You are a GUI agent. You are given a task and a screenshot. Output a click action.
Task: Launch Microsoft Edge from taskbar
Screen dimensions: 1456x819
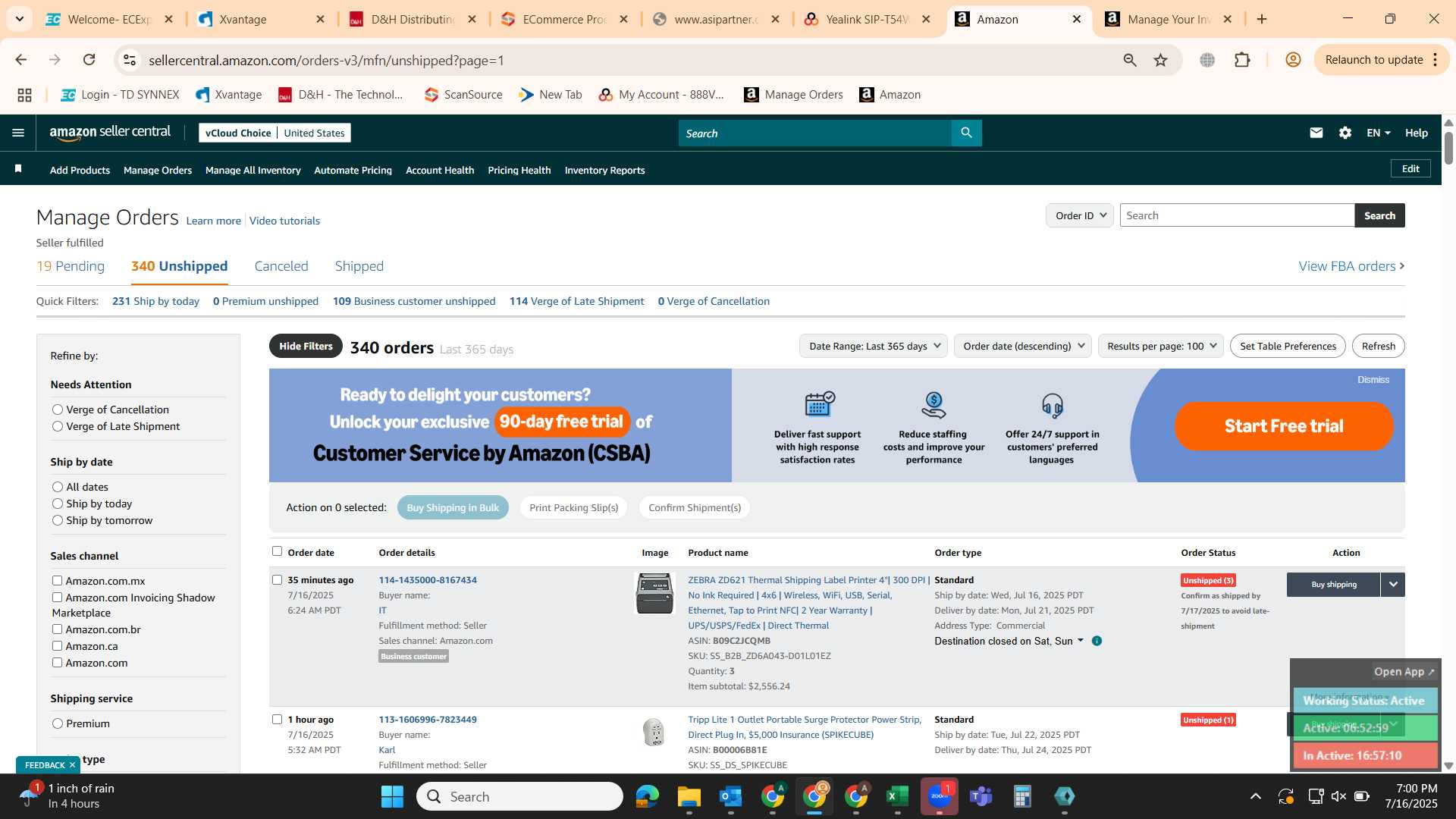647,796
